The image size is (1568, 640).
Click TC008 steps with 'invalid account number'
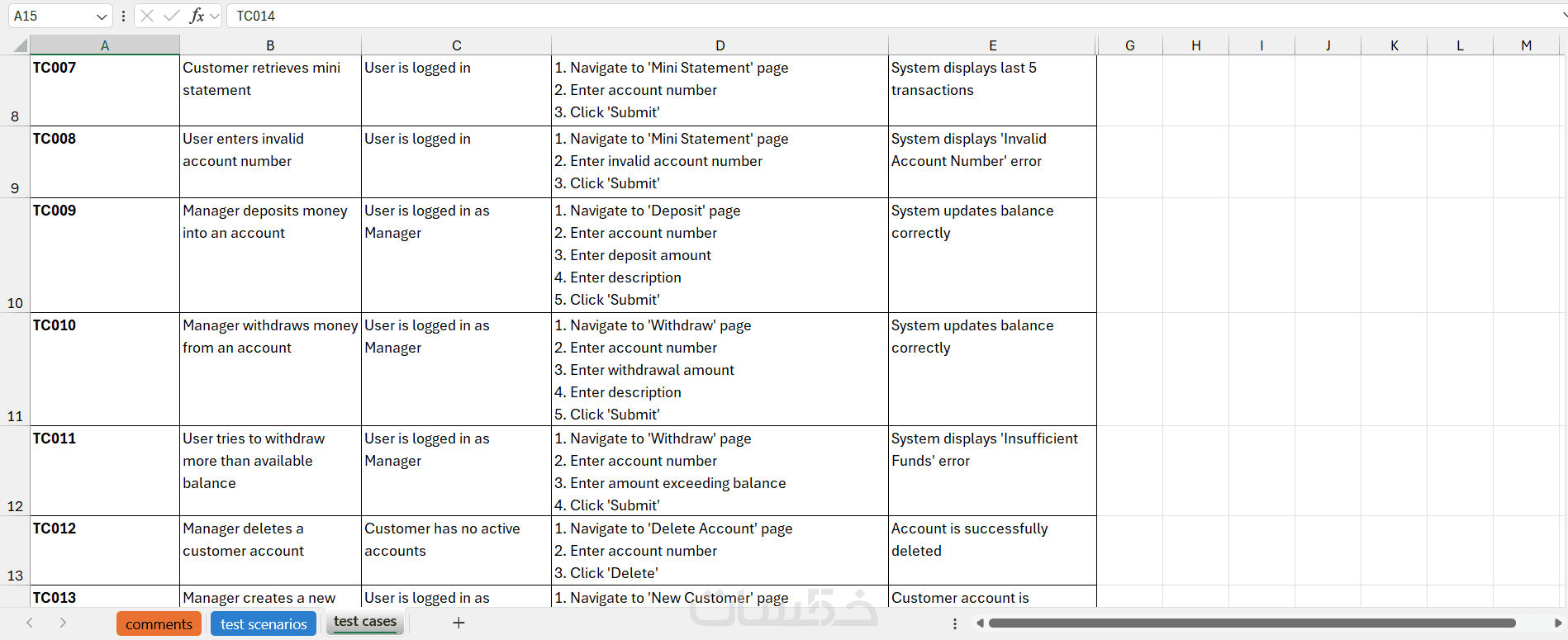pyautogui.click(x=720, y=162)
